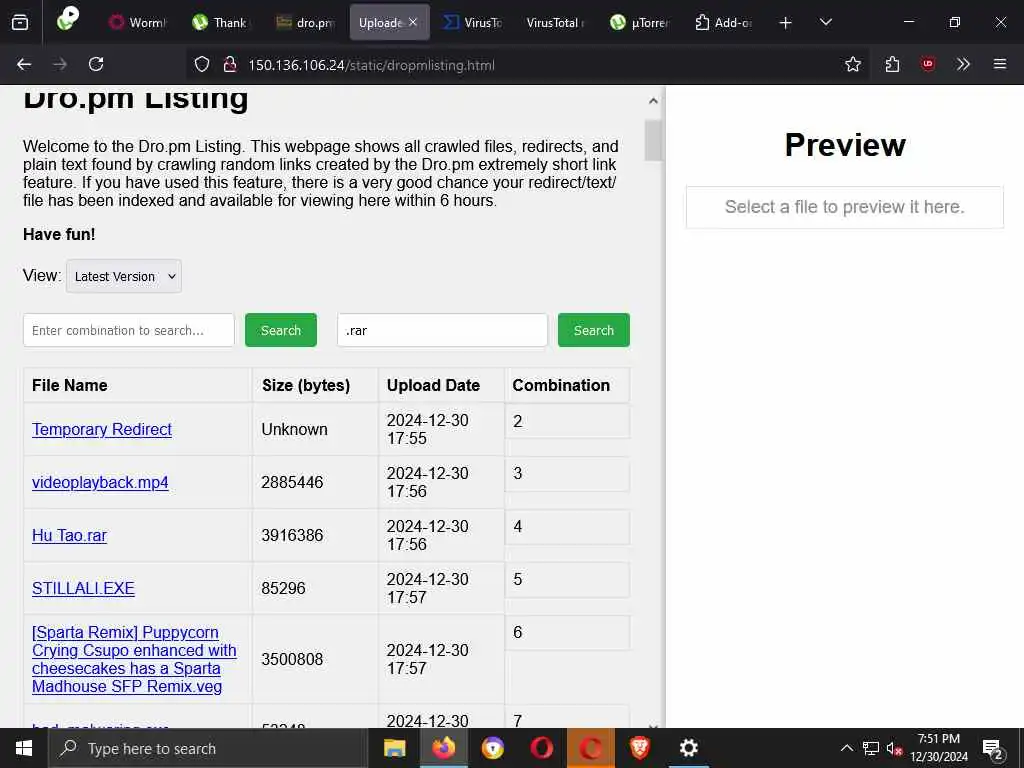The height and width of the screenshot is (768, 1024).
Task: Click the 'Select a file to preview' box
Action: 844,207
